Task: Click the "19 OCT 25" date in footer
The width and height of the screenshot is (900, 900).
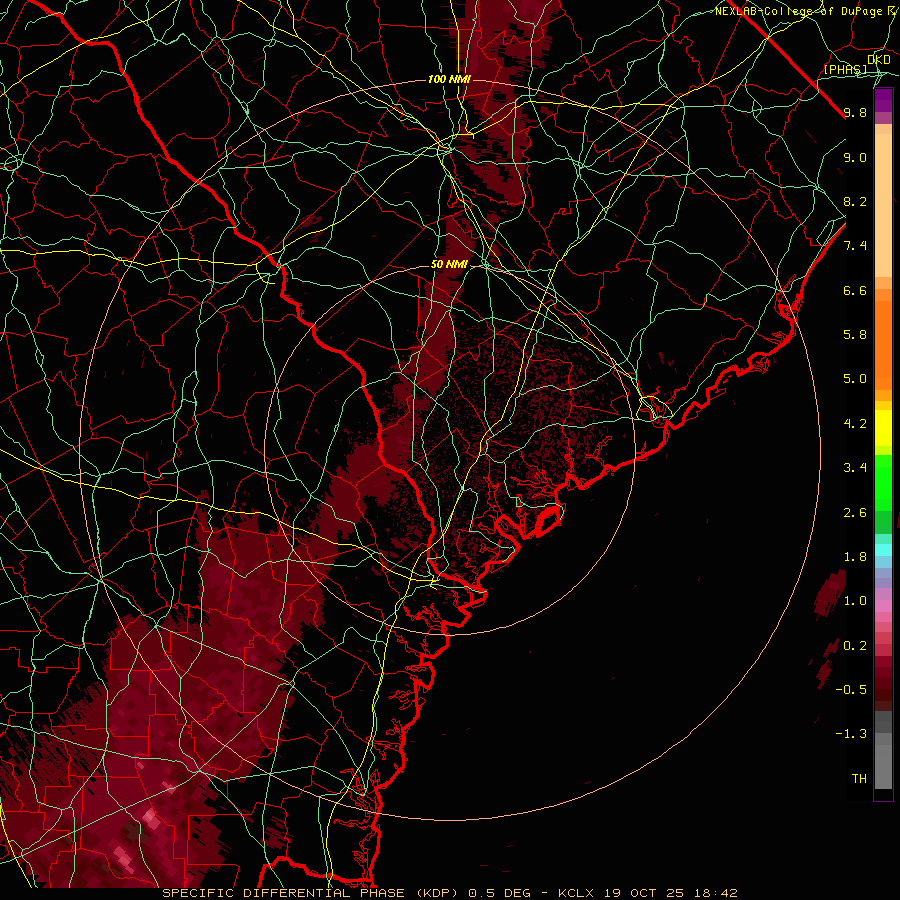Action: coord(645,893)
